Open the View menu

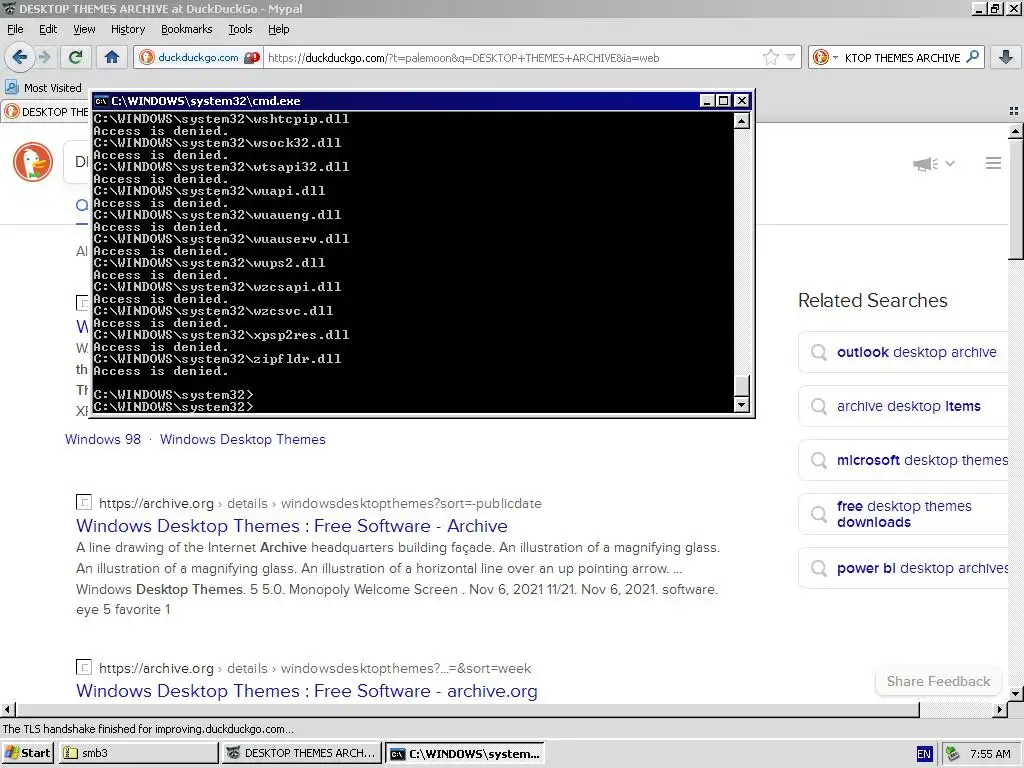(x=84, y=29)
